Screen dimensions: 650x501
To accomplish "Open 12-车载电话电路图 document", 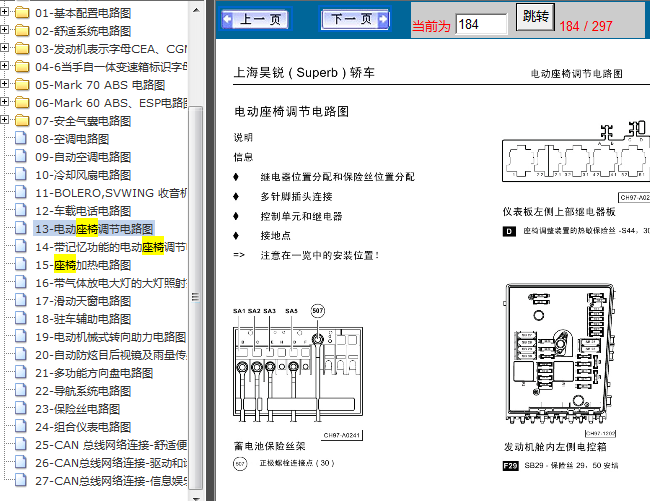I will (83, 211).
